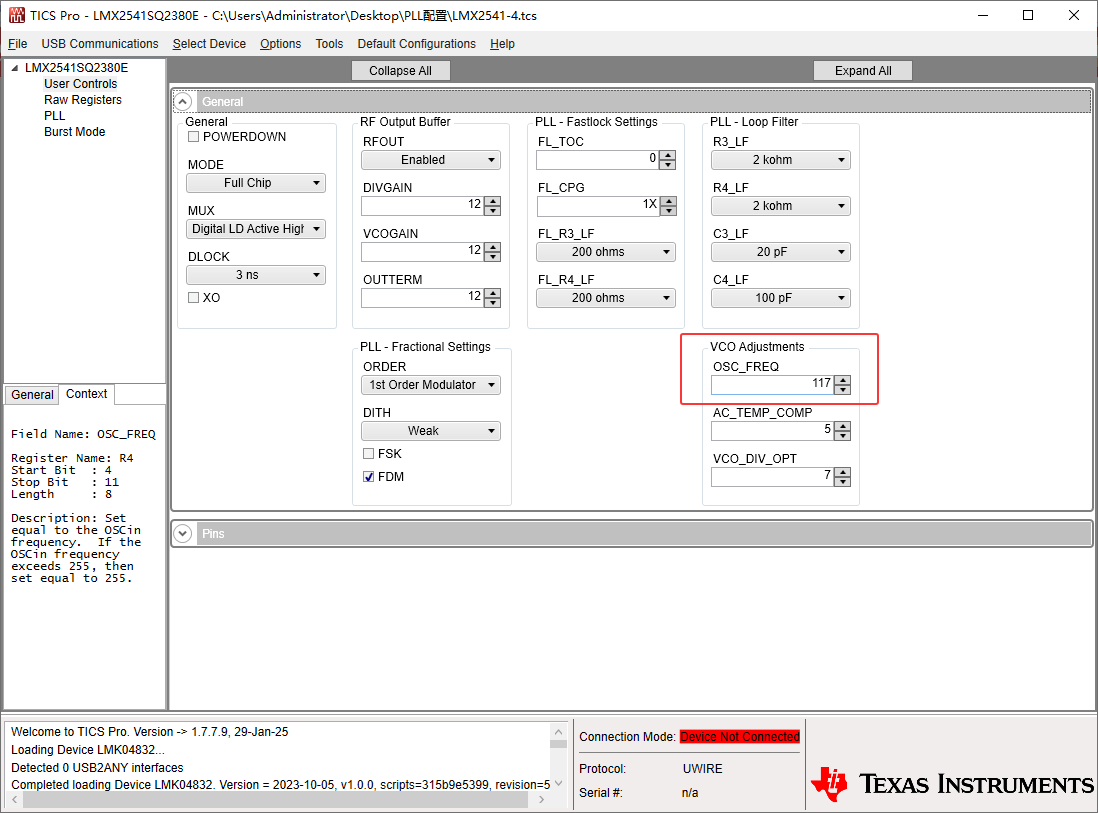The width and height of the screenshot is (1098, 813).
Task: Decrement the VCOGAIN value
Action: (x=493, y=257)
